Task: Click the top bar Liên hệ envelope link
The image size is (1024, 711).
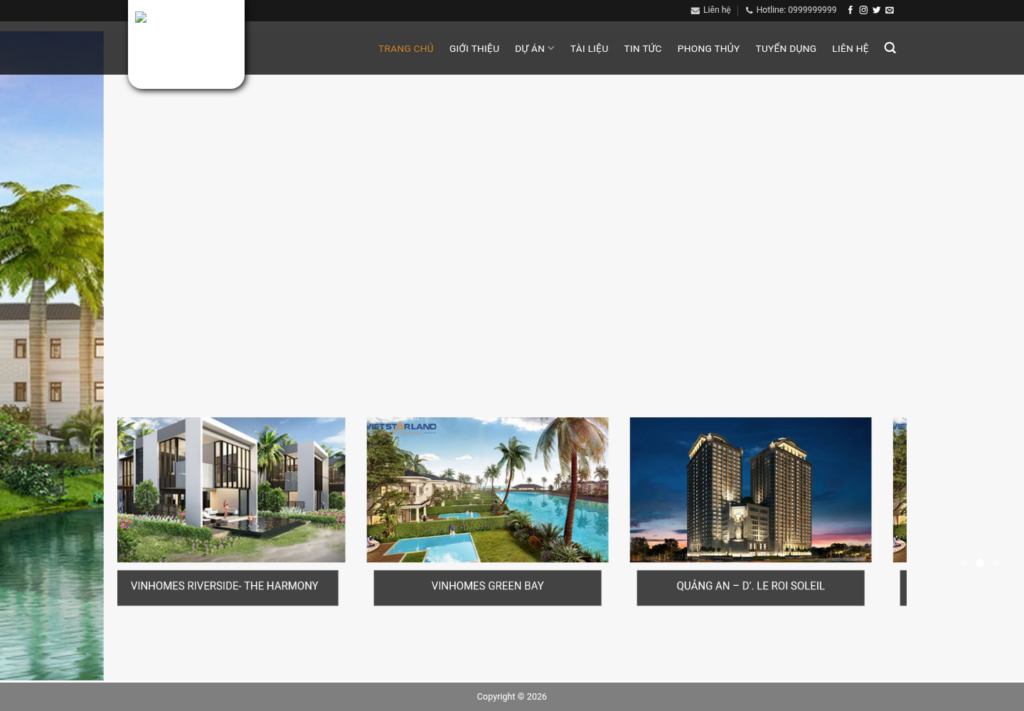Action: [x=711, y=10]
